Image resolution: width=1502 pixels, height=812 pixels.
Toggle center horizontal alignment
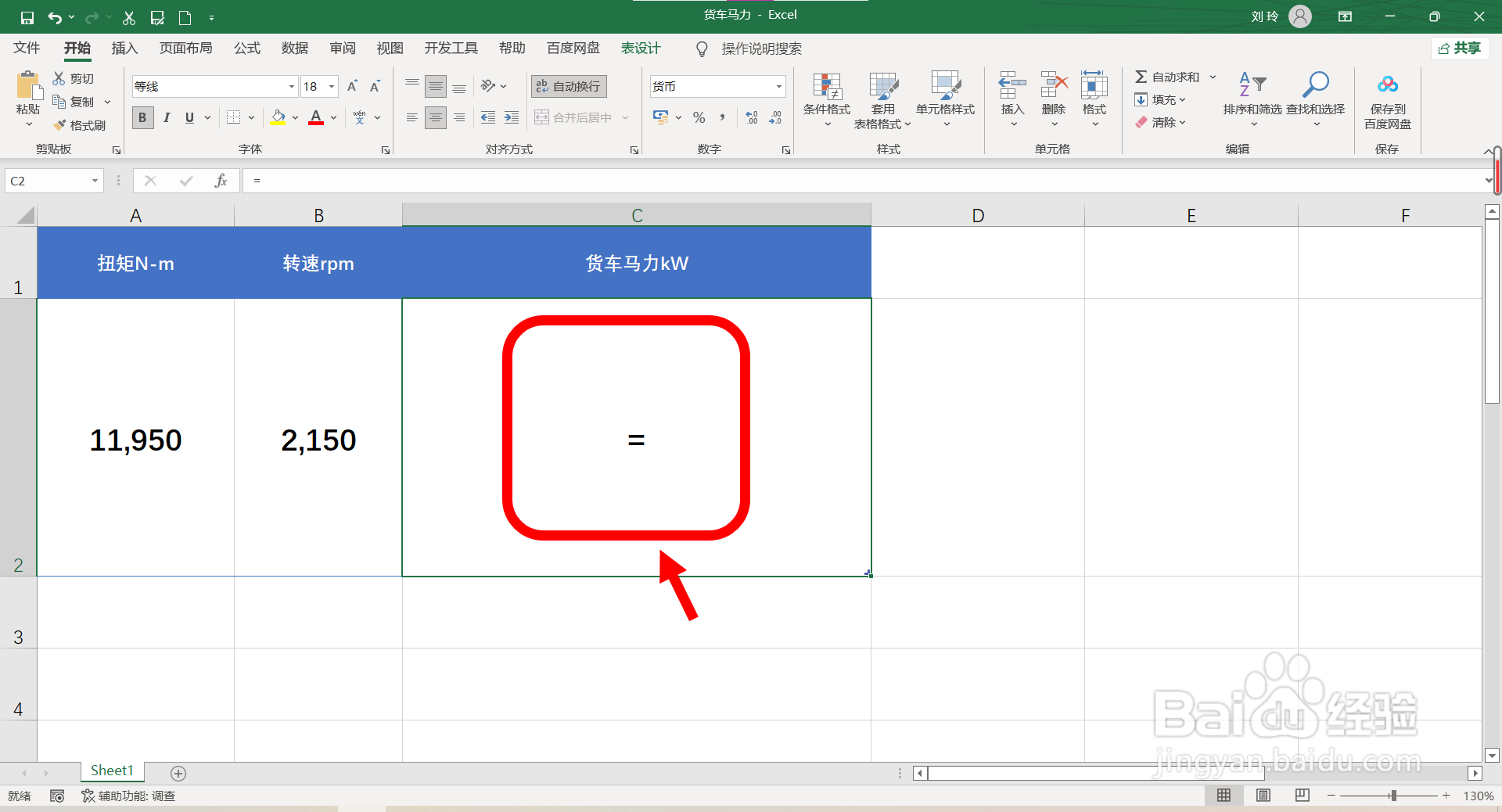tap(436, 117)
